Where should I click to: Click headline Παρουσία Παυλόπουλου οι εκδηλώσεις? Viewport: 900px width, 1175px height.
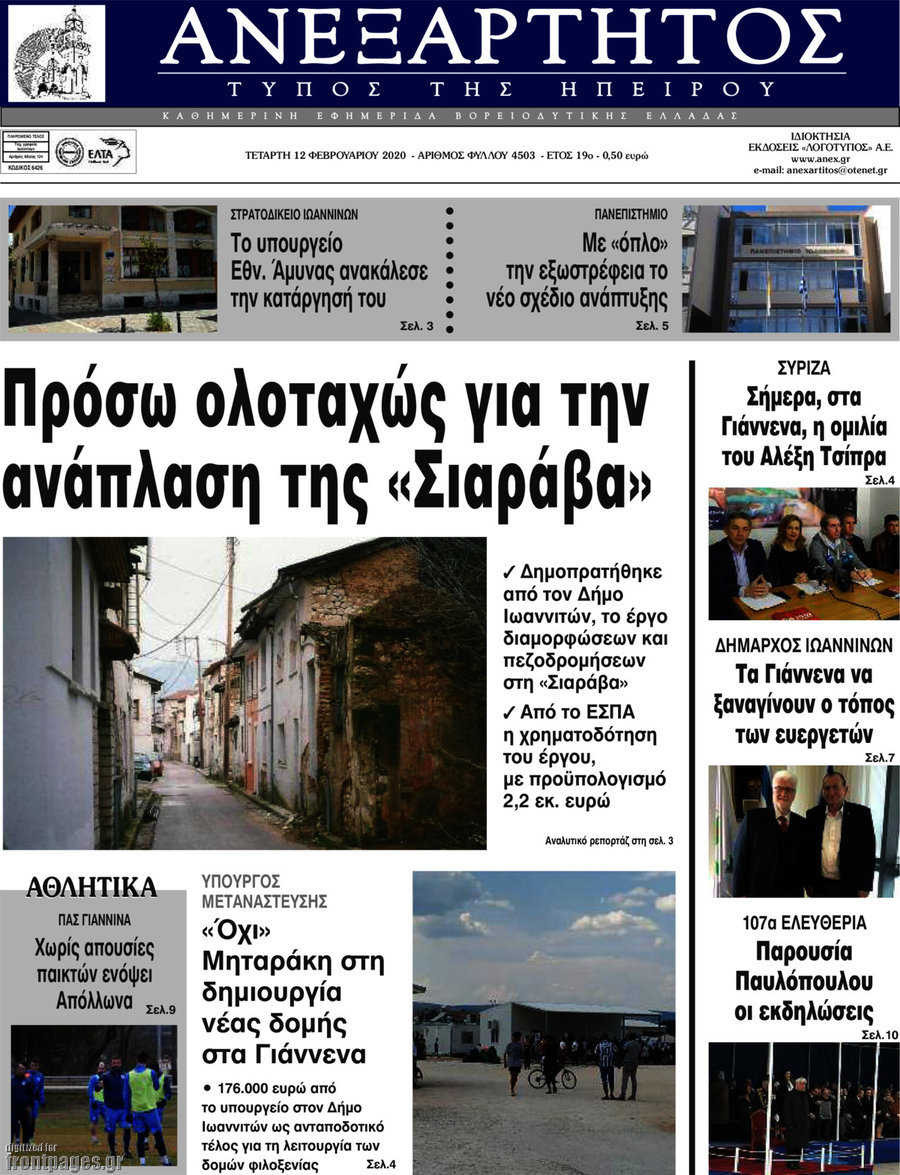(x=803, y=982)
